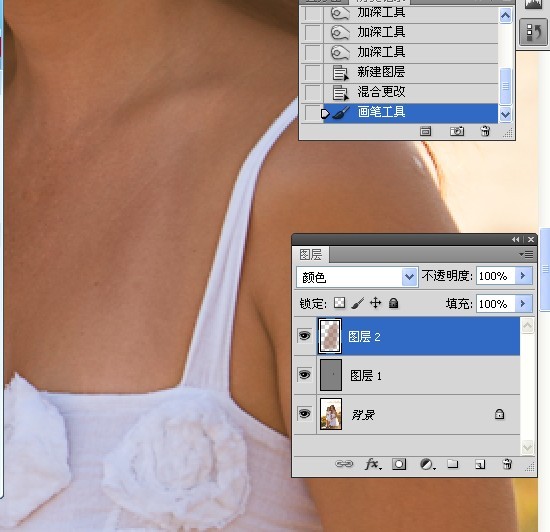
Task: Open the 不透明度 slider arrow
Action: (x=523, y=276)
